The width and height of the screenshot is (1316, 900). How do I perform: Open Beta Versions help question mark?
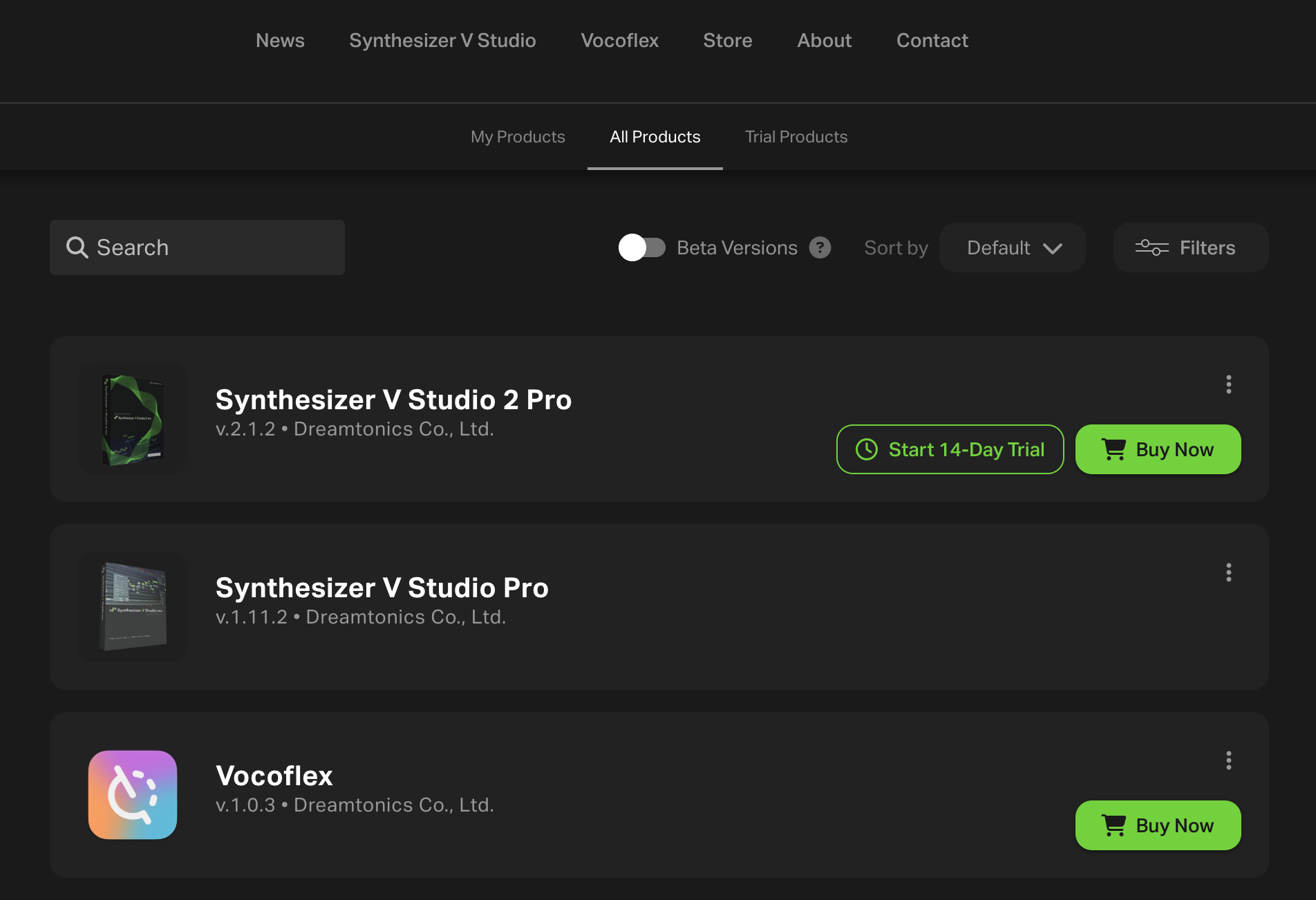point(820,247)
